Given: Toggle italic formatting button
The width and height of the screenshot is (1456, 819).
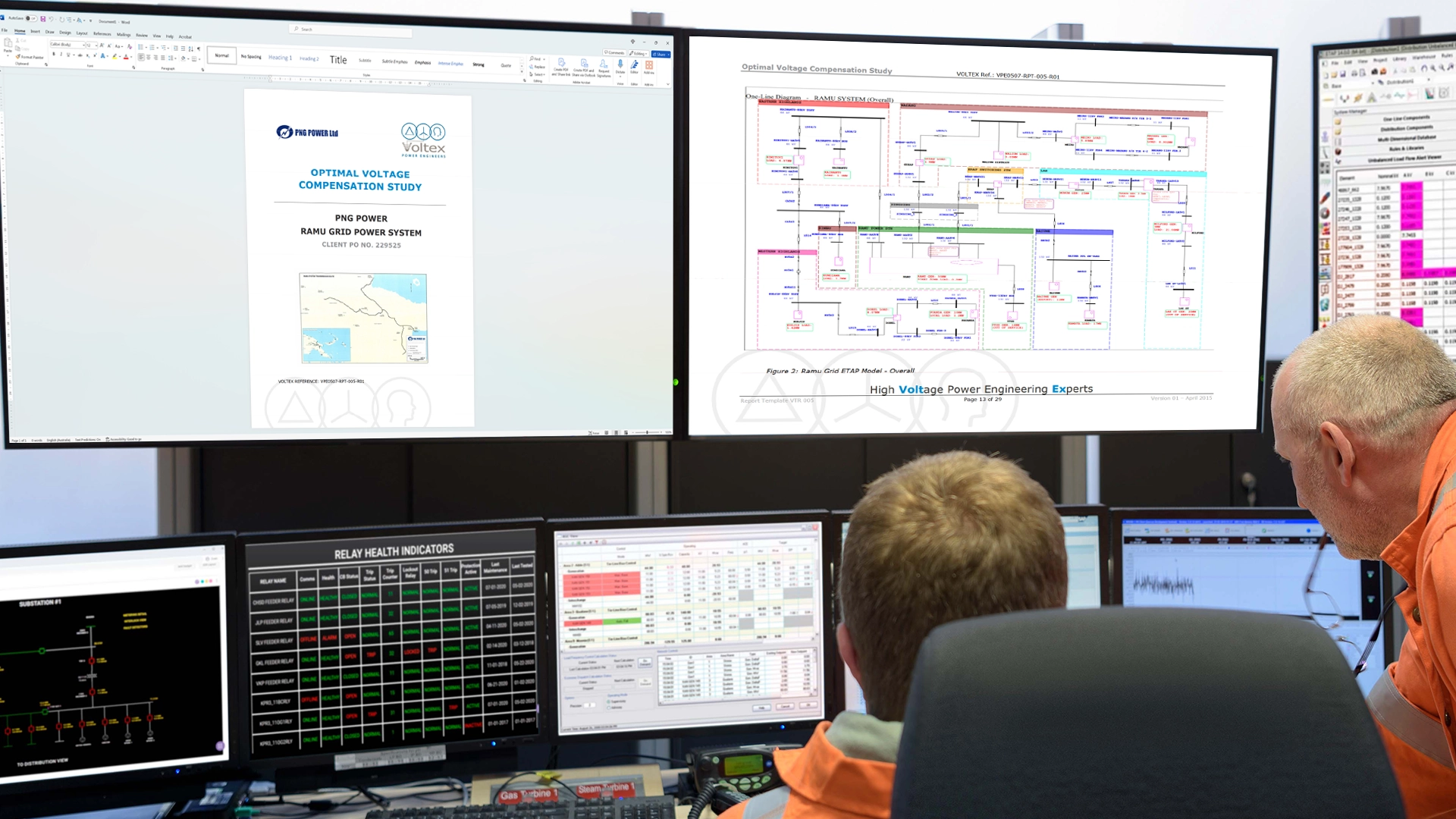Looking at the screenshot, I should pos(61,54).
